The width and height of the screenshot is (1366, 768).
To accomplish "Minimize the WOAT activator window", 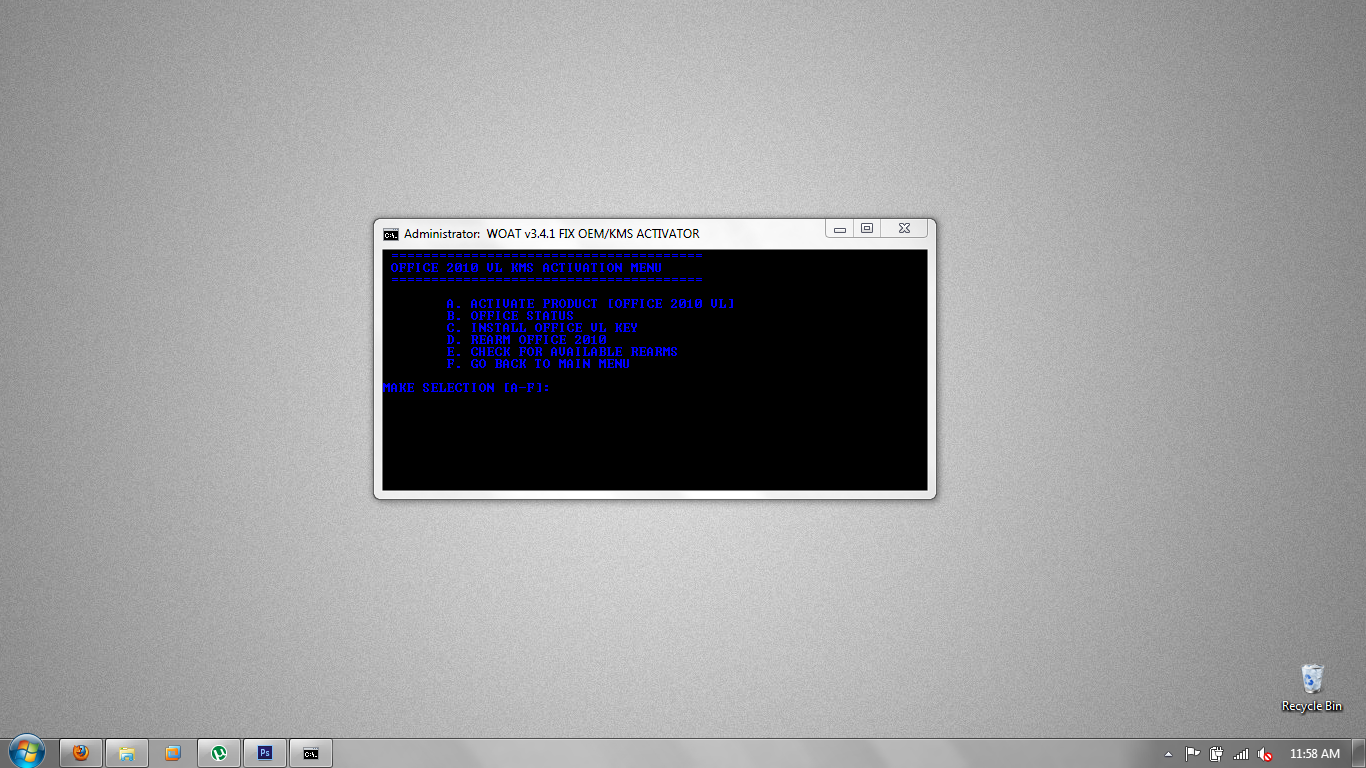I will [x=840, y=229].
